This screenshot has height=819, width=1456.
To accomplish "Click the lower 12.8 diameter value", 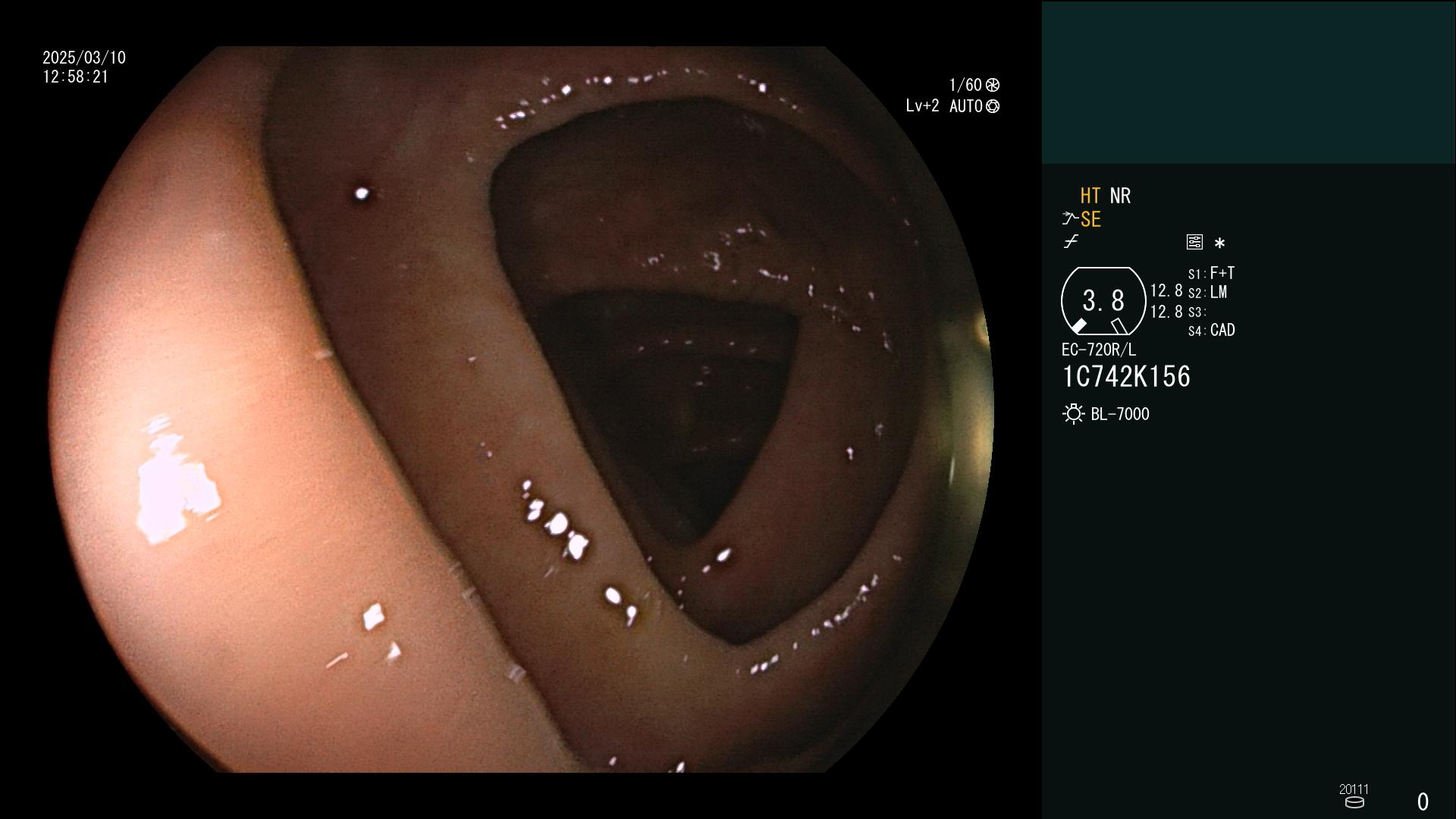I will point(1166,312).
